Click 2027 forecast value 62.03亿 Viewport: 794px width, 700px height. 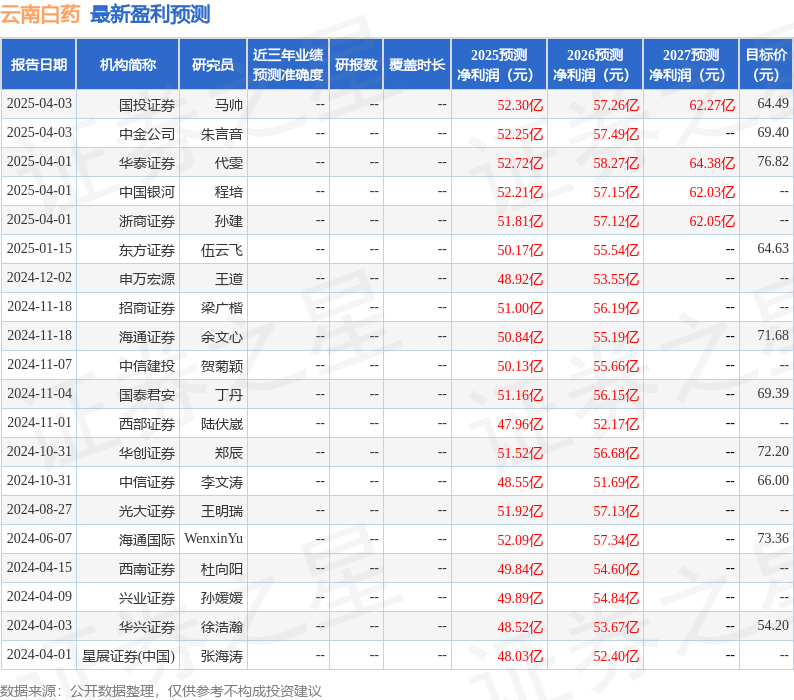click(711, 192)
